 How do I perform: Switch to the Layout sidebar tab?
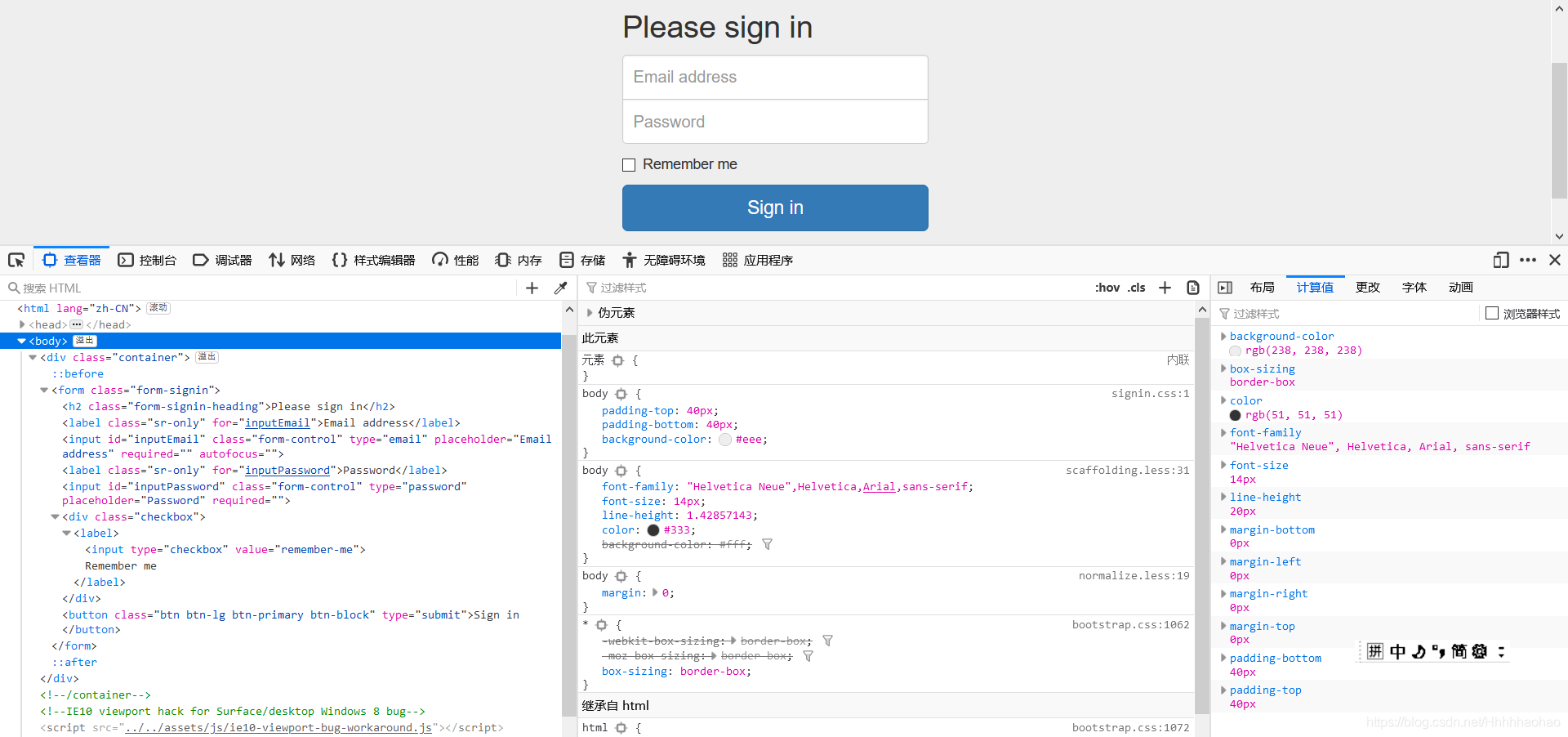[x=1262, y=288]
